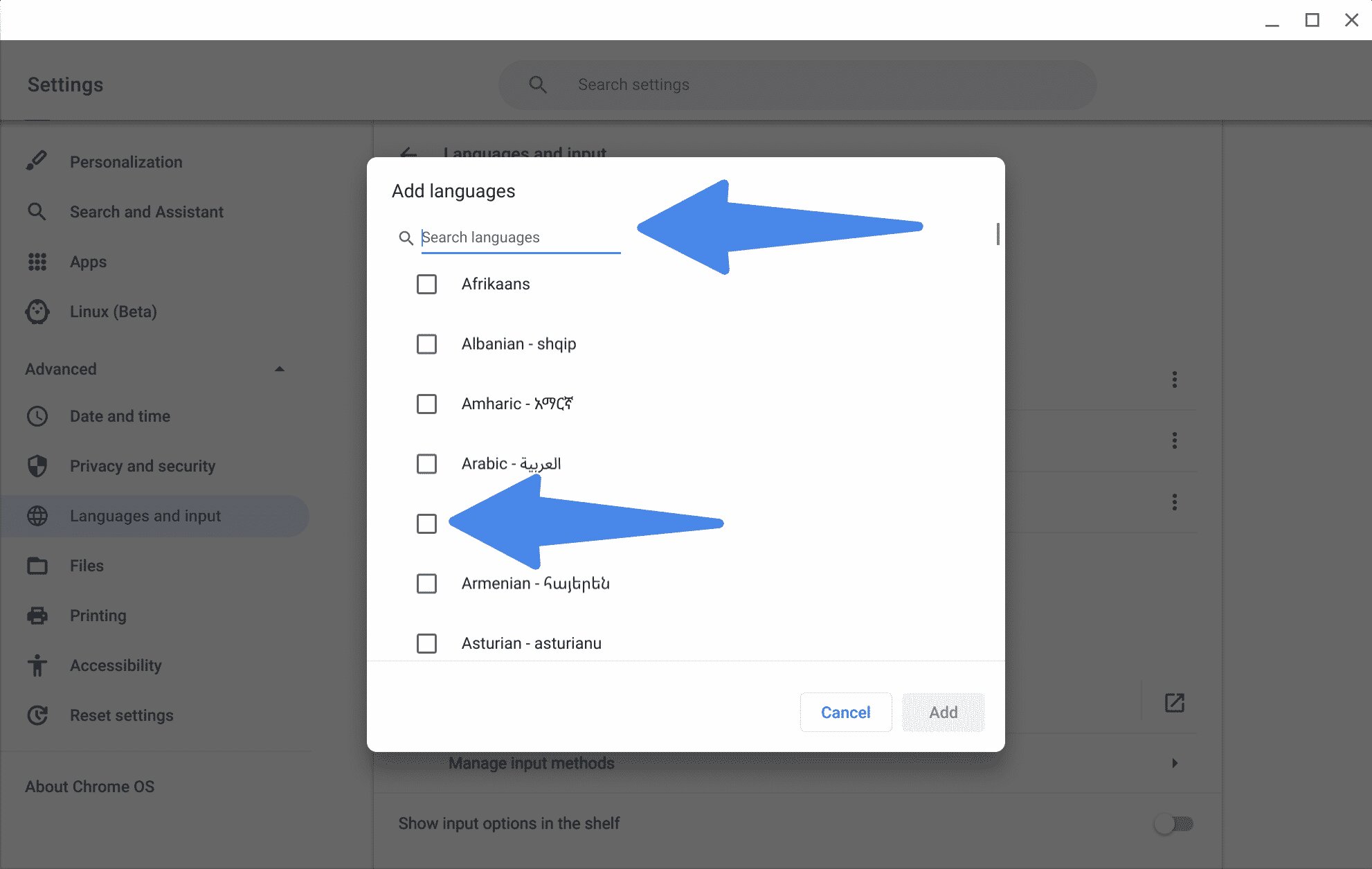Check the Afrikaans language checkbox
The width and height of the screenshot is (1372, 869).
(x=427, y=283)
